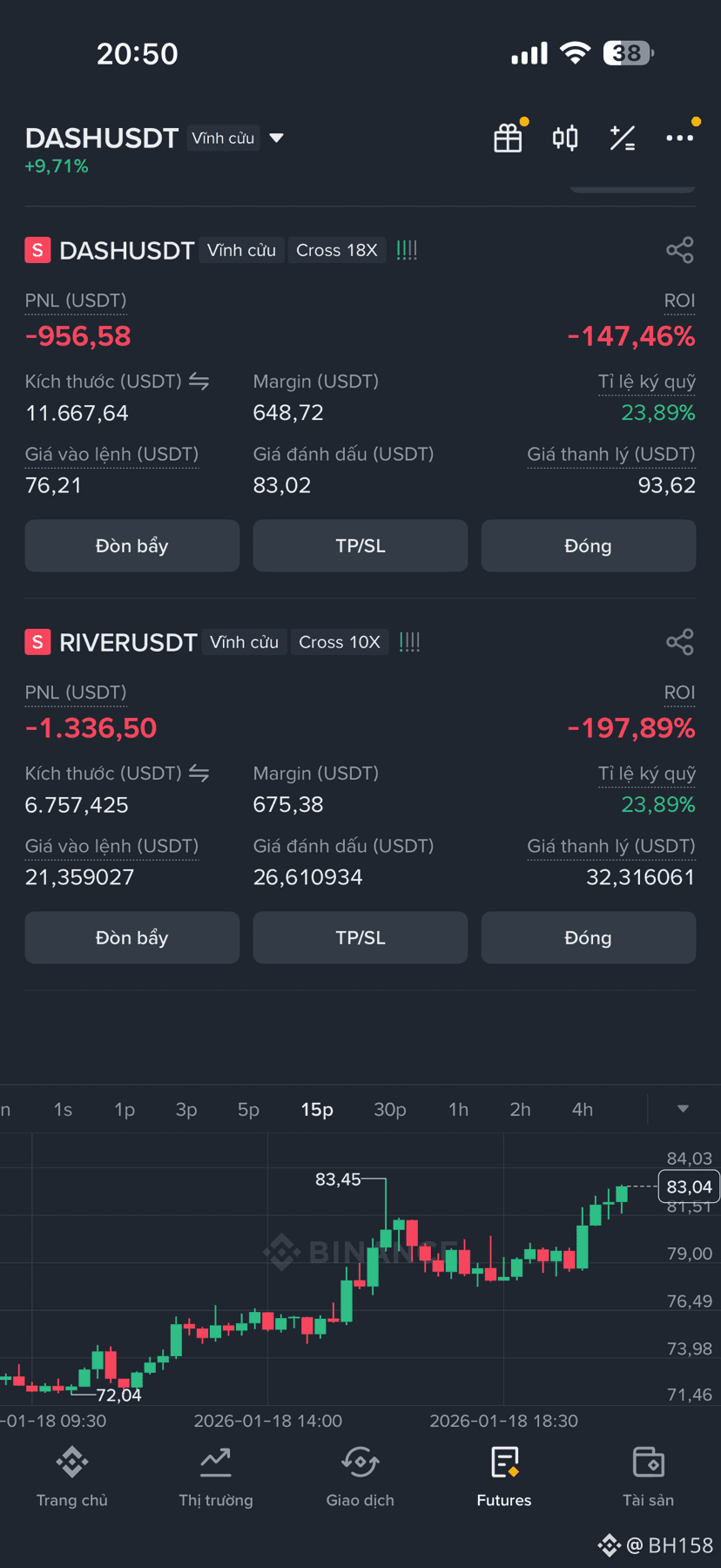Open the three-dot more menu

680,138
